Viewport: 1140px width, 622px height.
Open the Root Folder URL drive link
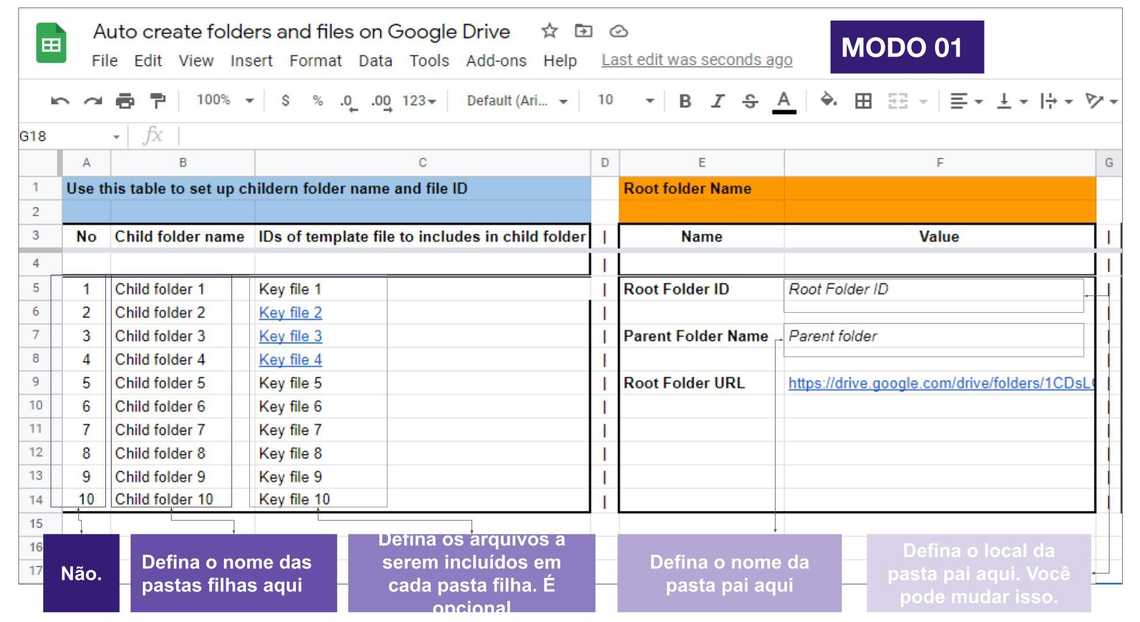941,383
